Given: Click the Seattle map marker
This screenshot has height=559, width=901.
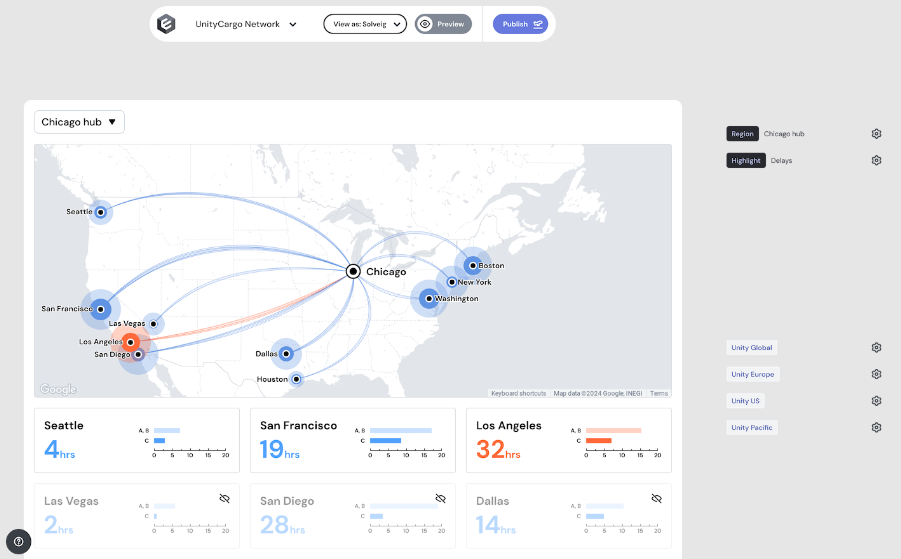Looking at the screenshot, I should click(x=101, y=213).
